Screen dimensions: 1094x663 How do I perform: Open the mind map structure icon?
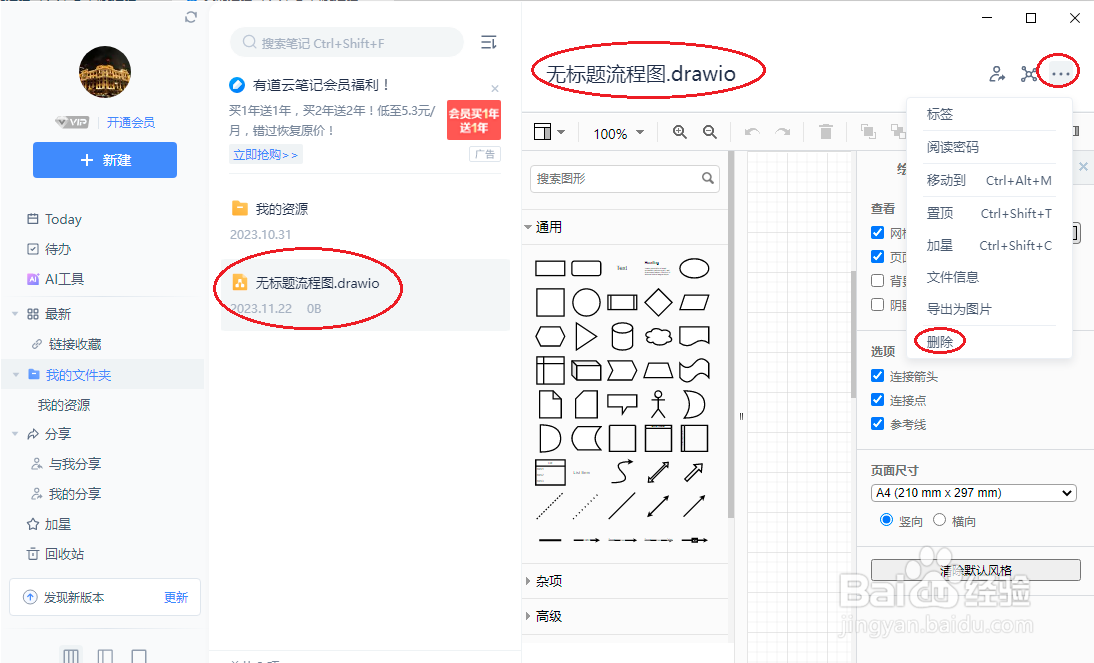point(1029,73)
